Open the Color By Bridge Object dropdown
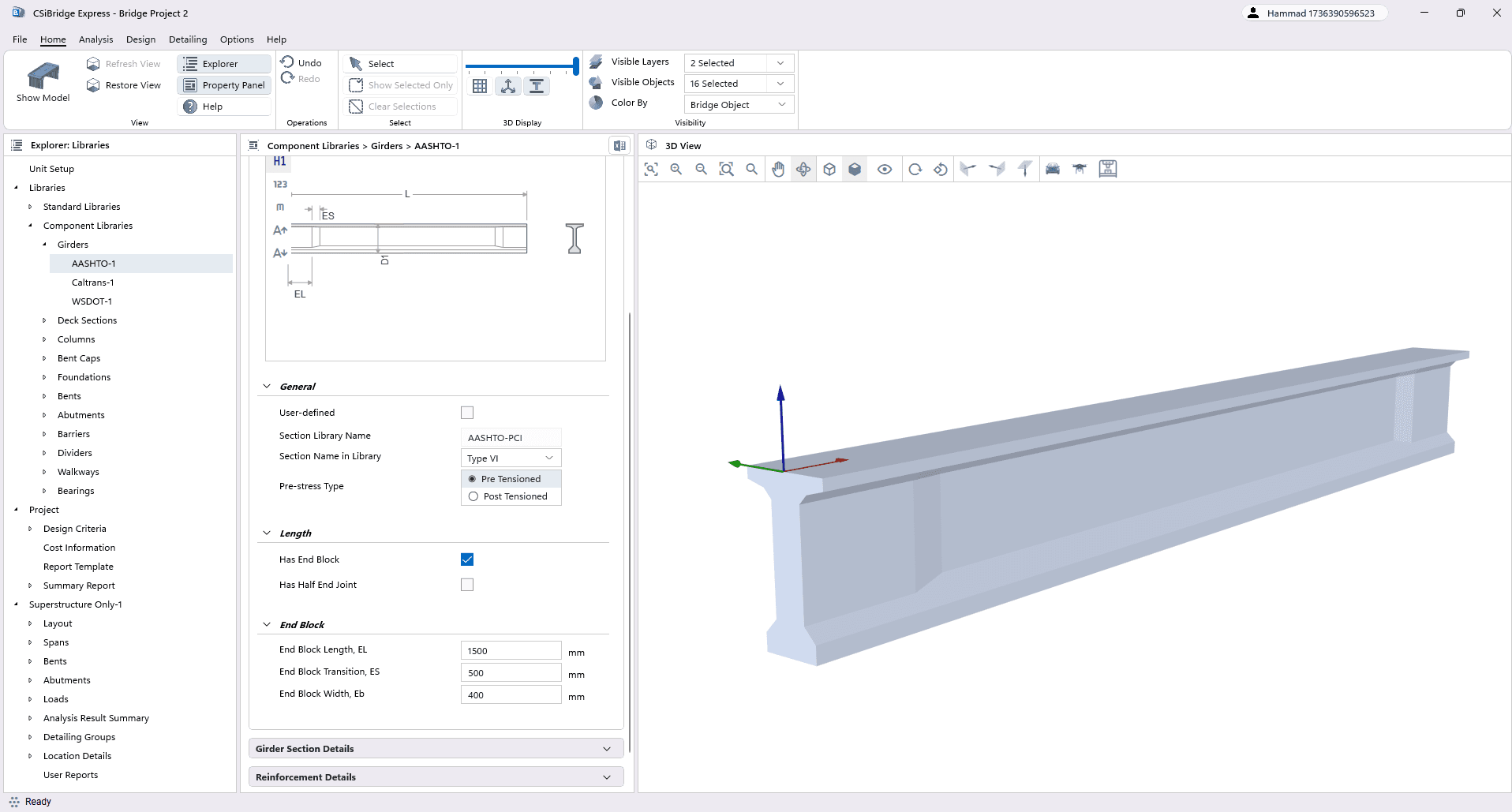 pos(738,105)
